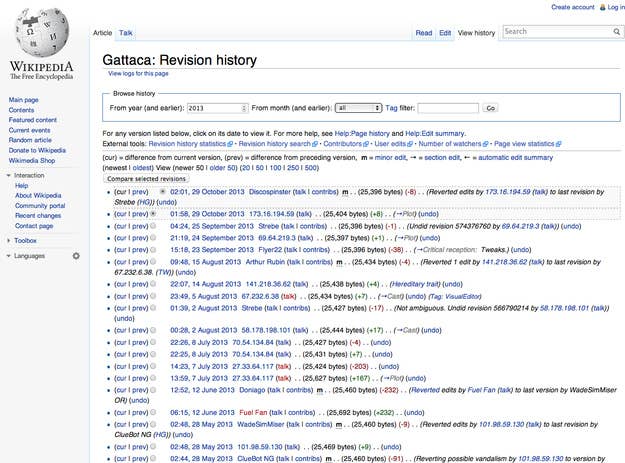
Task: Undo the 14:23, 7 July 2013 edit
Action: click(x=389, y=367)
